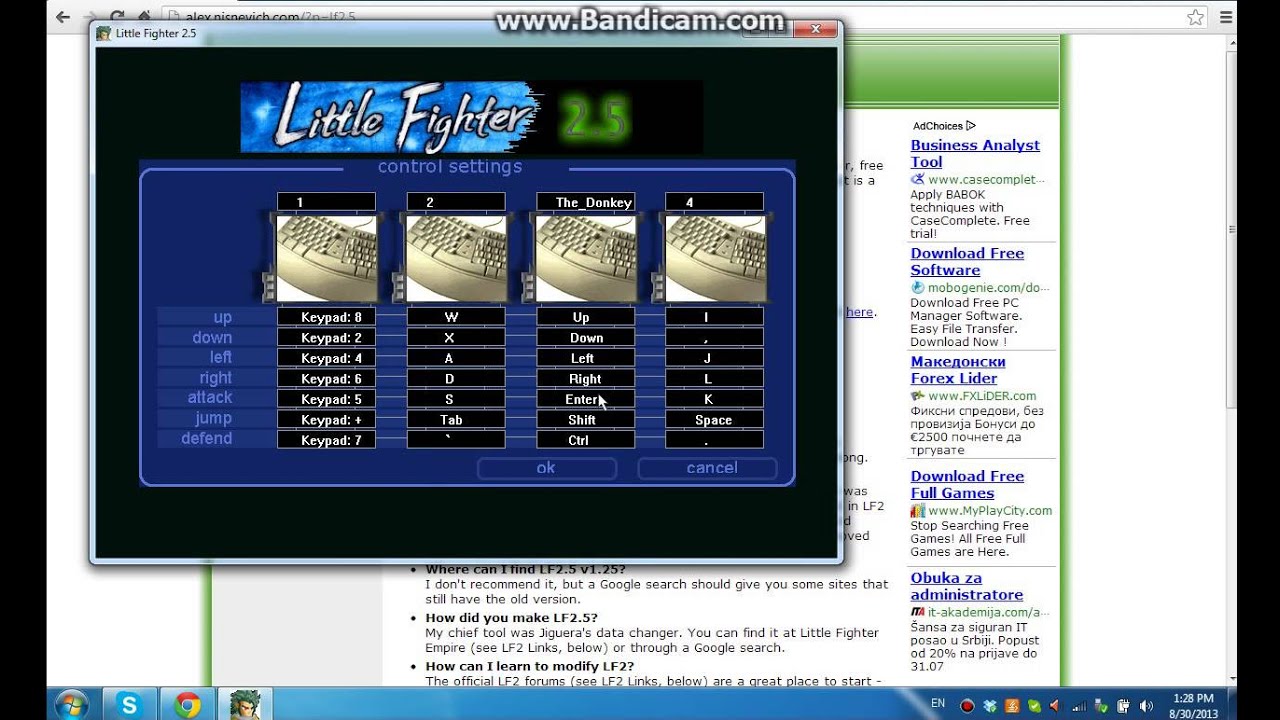This screenshot has width=1280, height=720.
Task: Change player 4 jump key 'Space'
Action: [715, 420]
